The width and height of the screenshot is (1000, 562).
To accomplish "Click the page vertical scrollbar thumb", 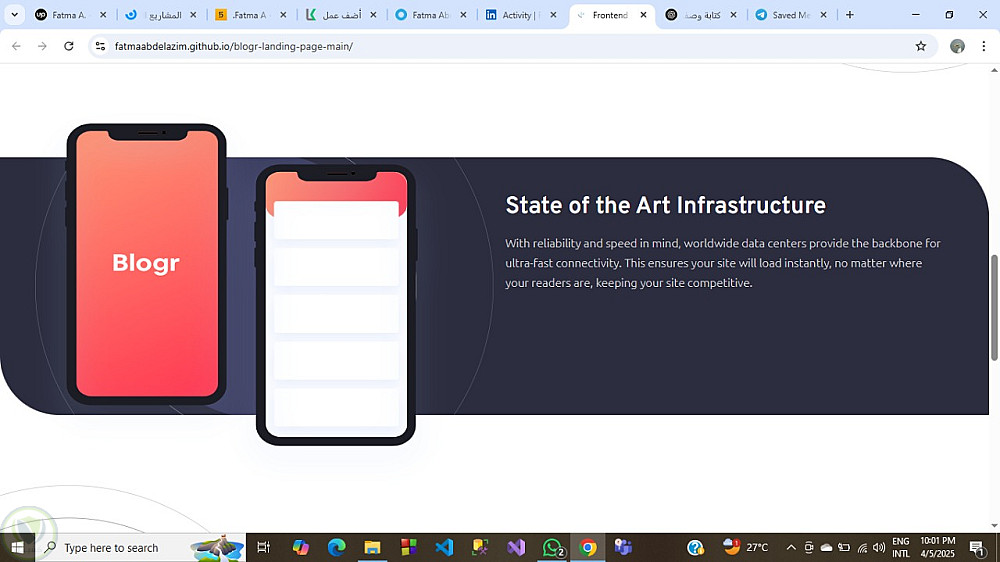I will (994, 308).
